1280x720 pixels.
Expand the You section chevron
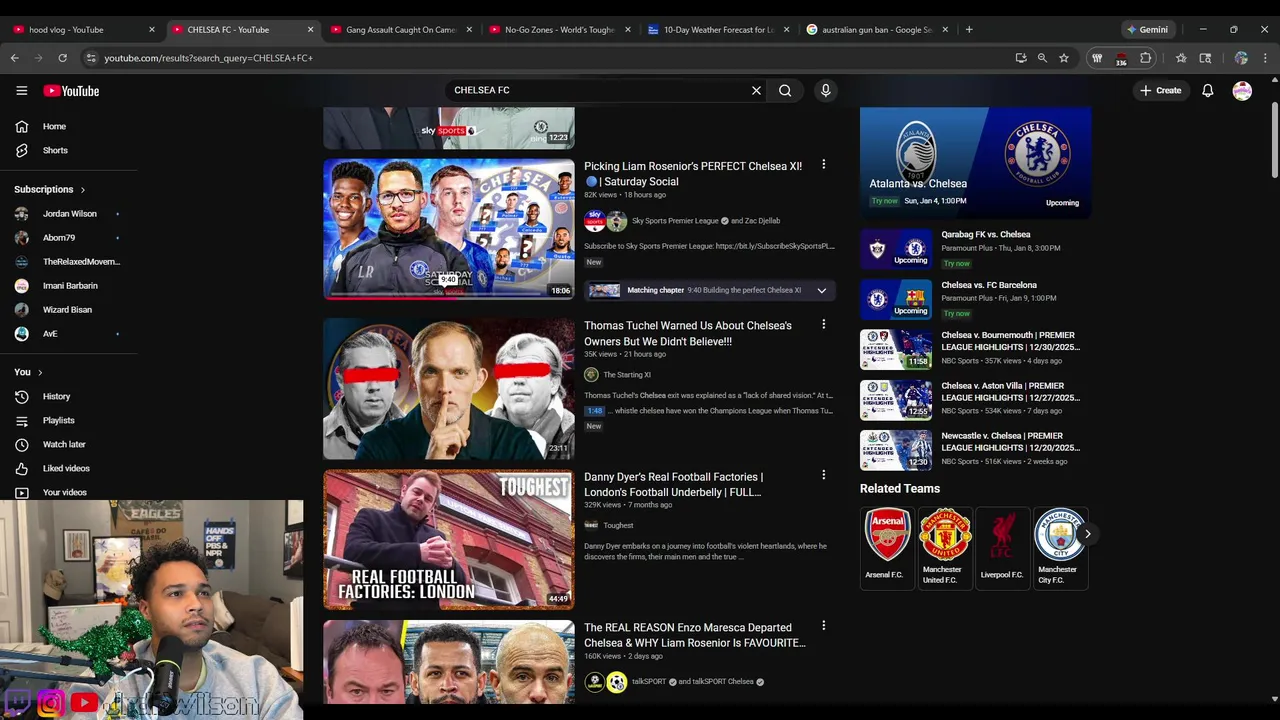click(39, 372)
